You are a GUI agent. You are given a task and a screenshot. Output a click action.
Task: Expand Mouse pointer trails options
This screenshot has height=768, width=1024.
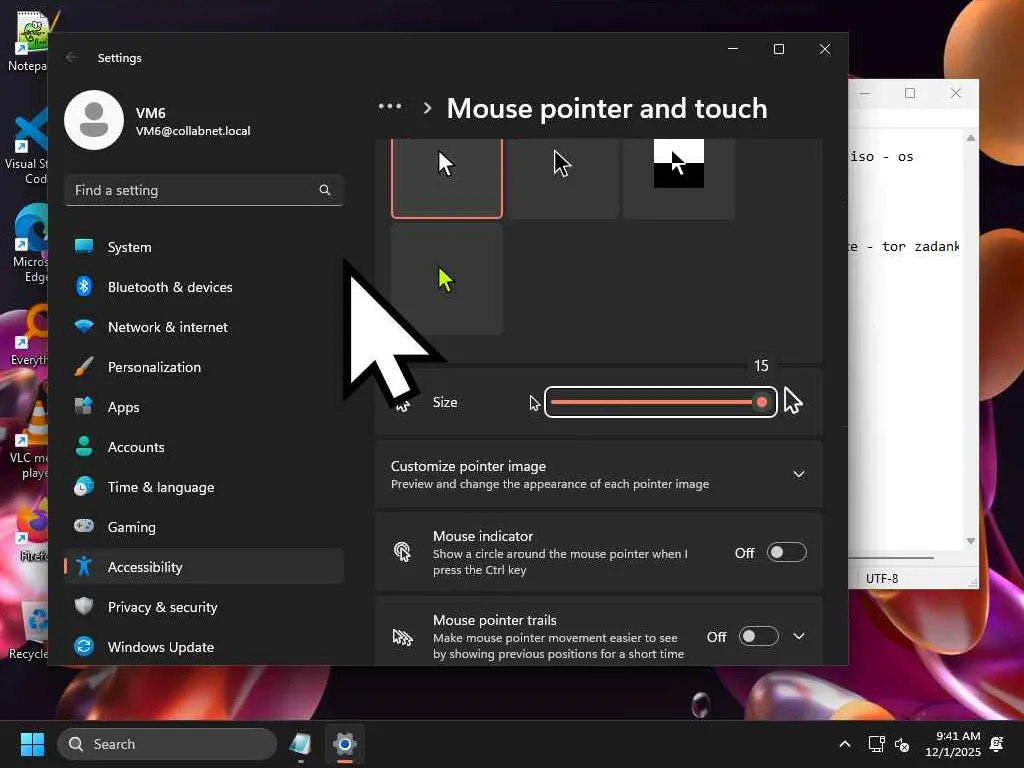click(x=799, y=636)
